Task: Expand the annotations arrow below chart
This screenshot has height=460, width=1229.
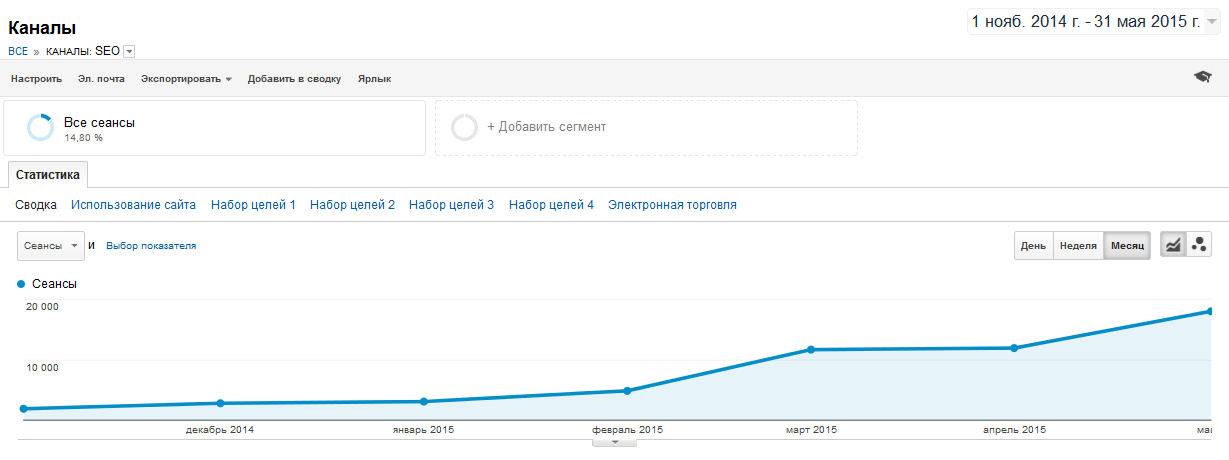Action: click(615, 441)
